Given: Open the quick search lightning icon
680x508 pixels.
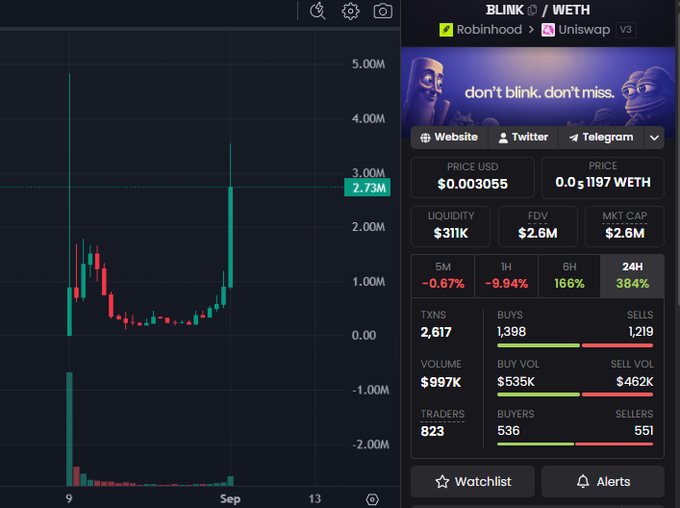Looking at the screenshot, I should [x=317, y=11].
